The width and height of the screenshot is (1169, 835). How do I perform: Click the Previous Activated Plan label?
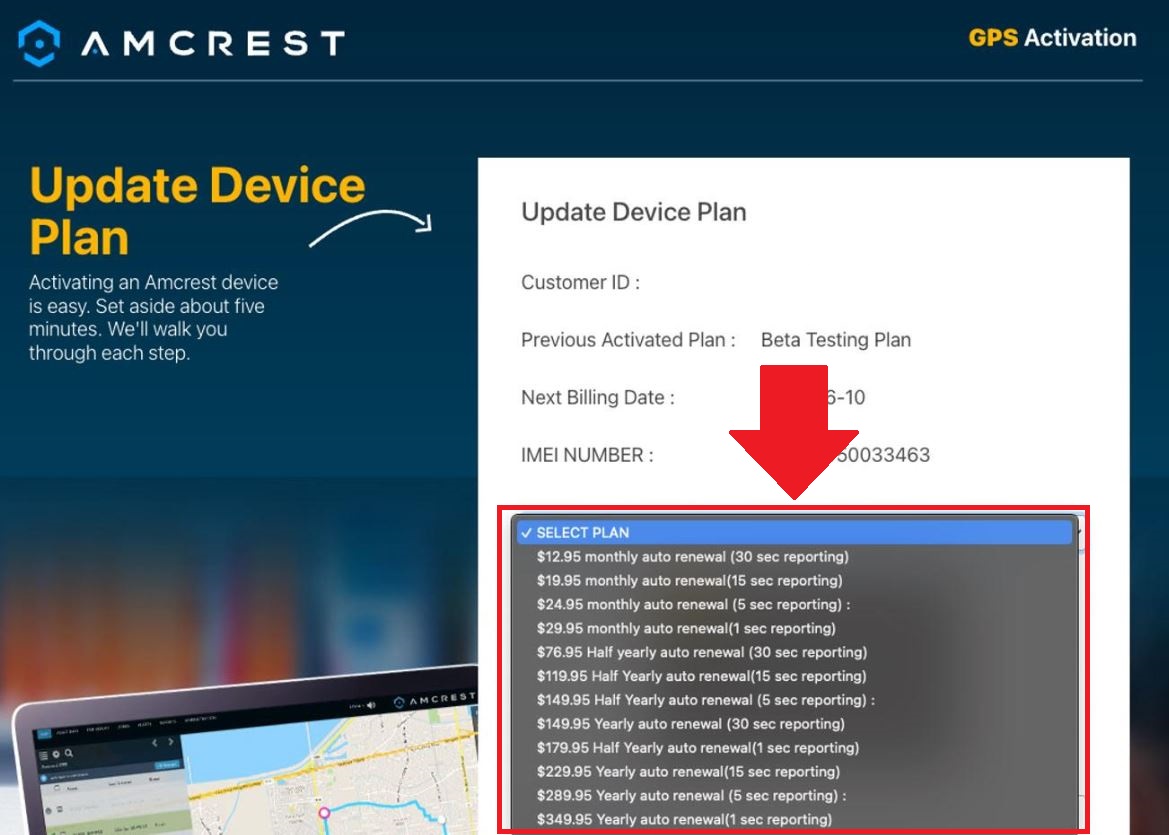[628, 340]
